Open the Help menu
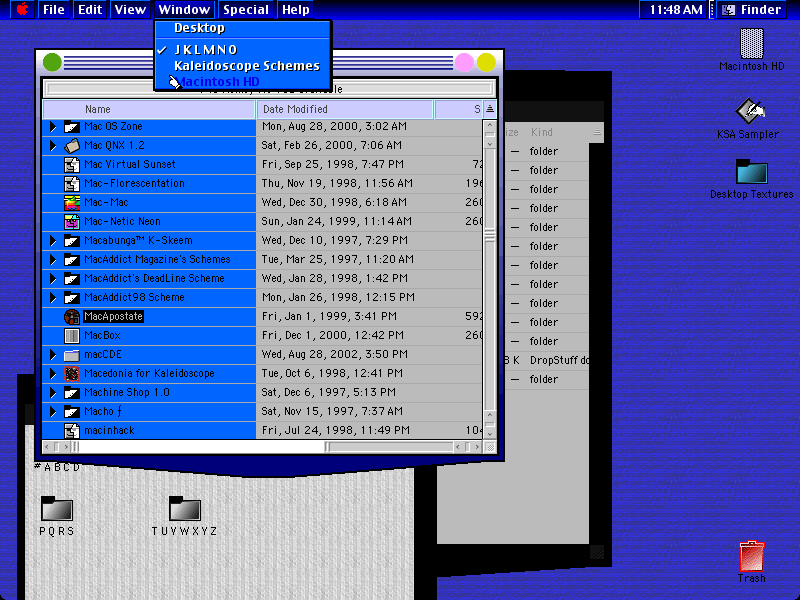Image resolution: width=800 pixels, height=600 pixels. point(295,9)
